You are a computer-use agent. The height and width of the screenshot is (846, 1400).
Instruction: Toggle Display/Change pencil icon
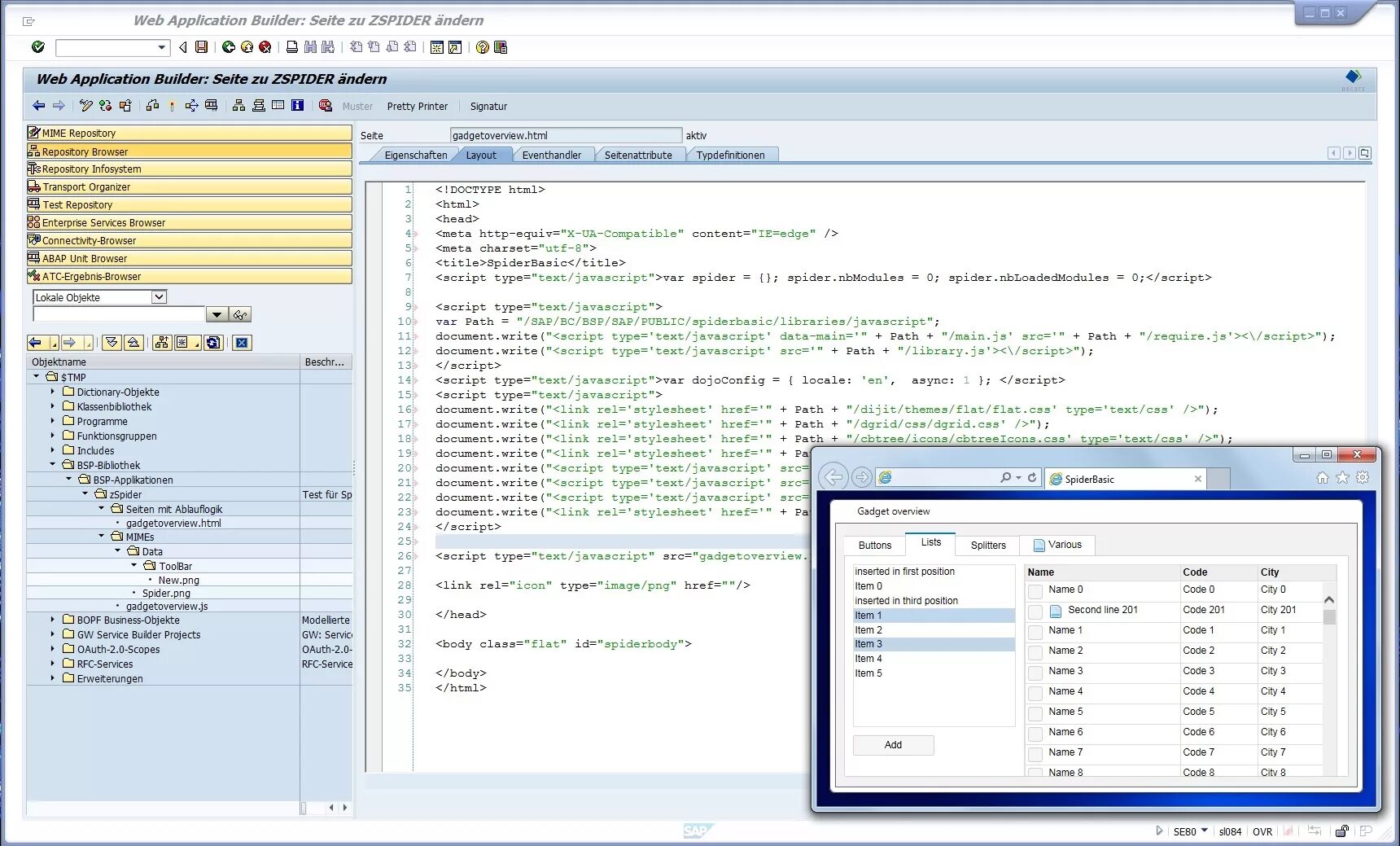click(x=86, y=106)
